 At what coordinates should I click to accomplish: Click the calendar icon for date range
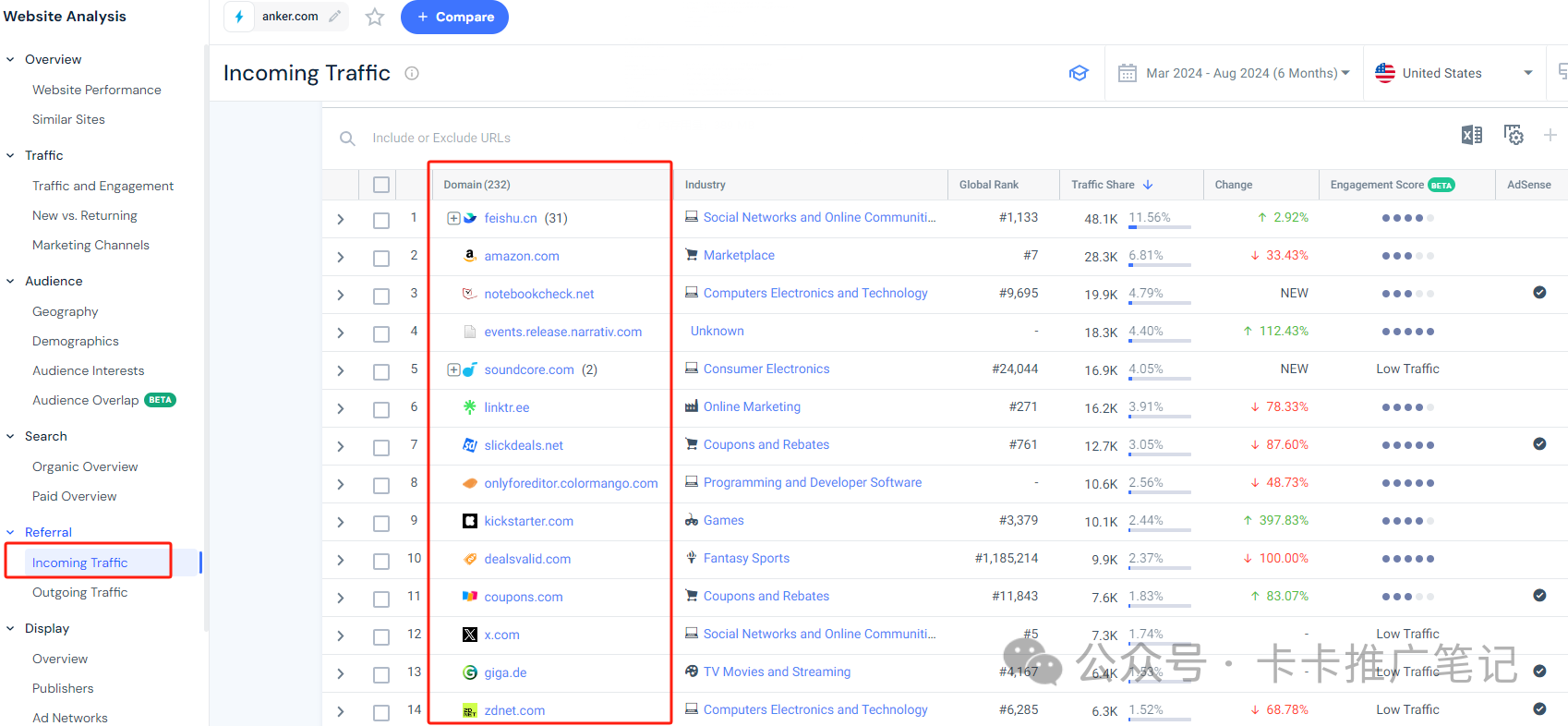(1128, 73)
